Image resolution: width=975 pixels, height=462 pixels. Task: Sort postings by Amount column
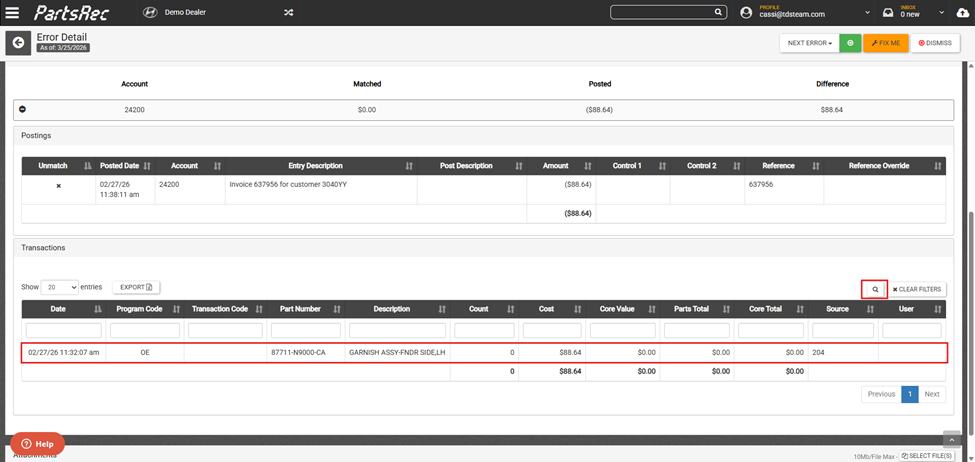tap(561, 166)
